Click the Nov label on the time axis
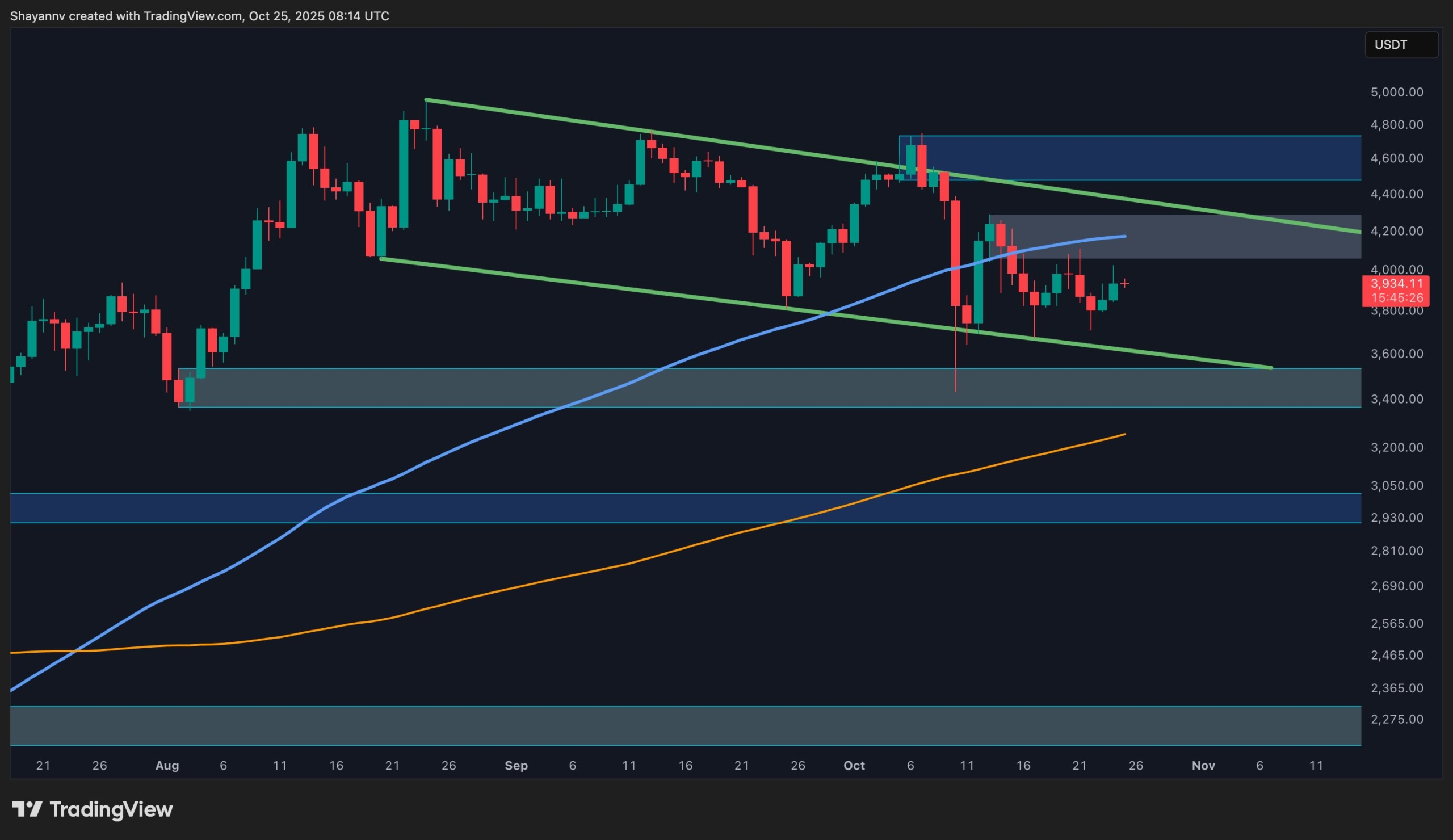The width and height of the screenshot is (1453, 840). 1204,766
